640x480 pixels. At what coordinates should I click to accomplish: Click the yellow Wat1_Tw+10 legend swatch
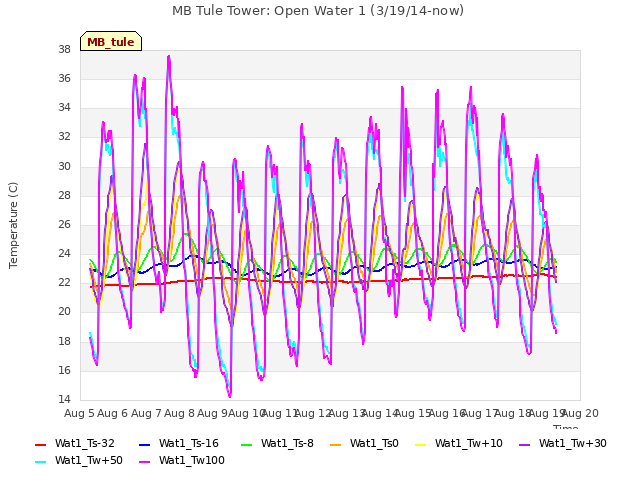(420, 444)
